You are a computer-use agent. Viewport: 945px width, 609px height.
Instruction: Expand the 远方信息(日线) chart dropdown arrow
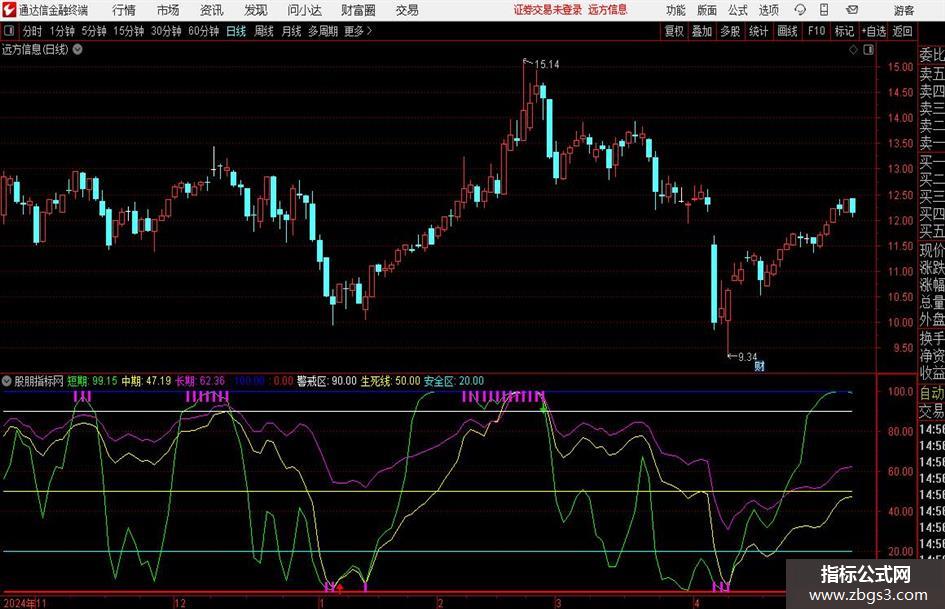(78, 49)
